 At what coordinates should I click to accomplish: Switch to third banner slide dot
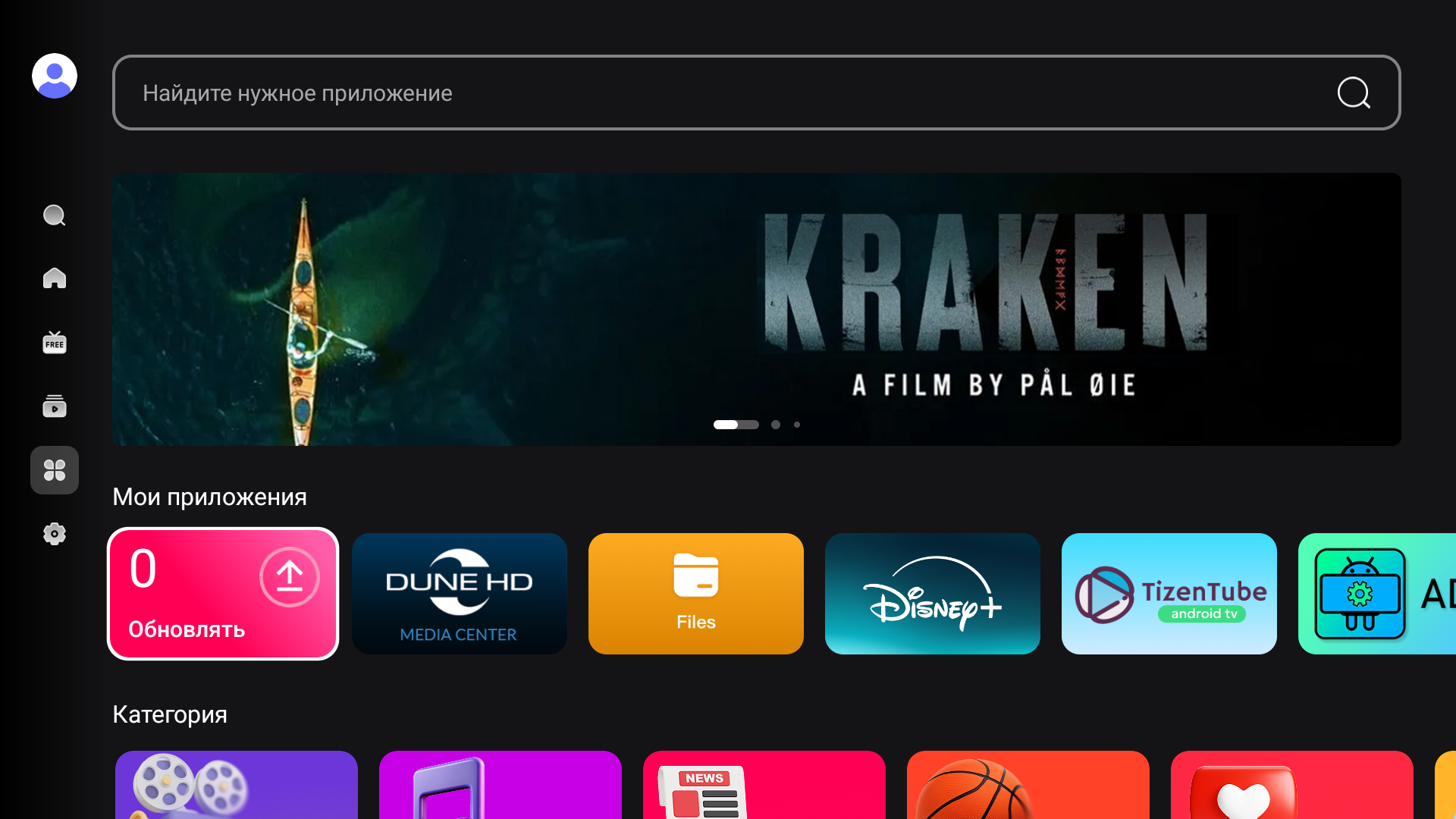pos(797,425)
